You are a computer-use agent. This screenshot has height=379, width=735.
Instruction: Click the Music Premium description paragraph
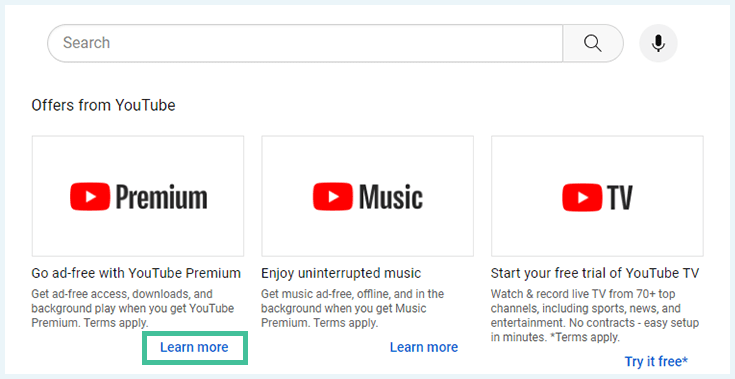352,308
